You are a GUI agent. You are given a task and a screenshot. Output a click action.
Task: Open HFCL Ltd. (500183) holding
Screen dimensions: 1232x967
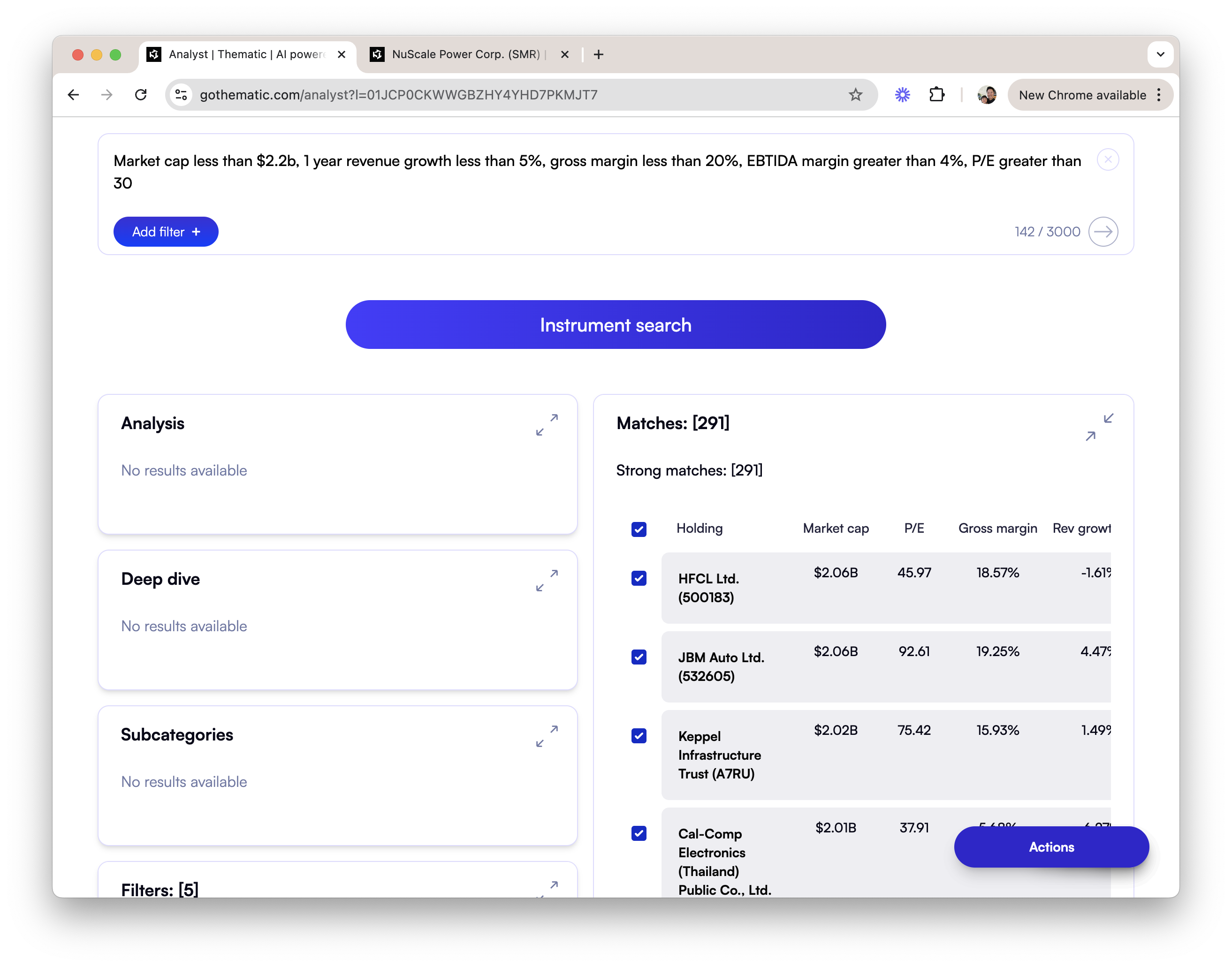(708, 588)
